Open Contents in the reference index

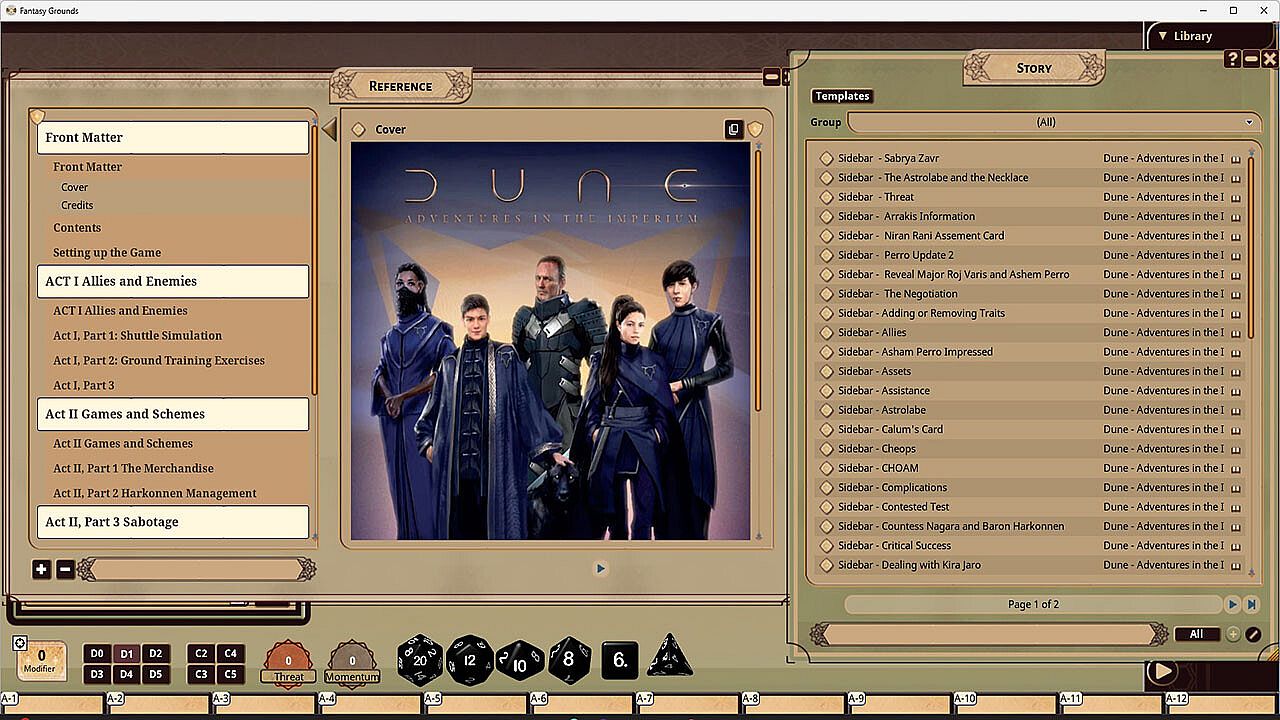coord(77,228)
